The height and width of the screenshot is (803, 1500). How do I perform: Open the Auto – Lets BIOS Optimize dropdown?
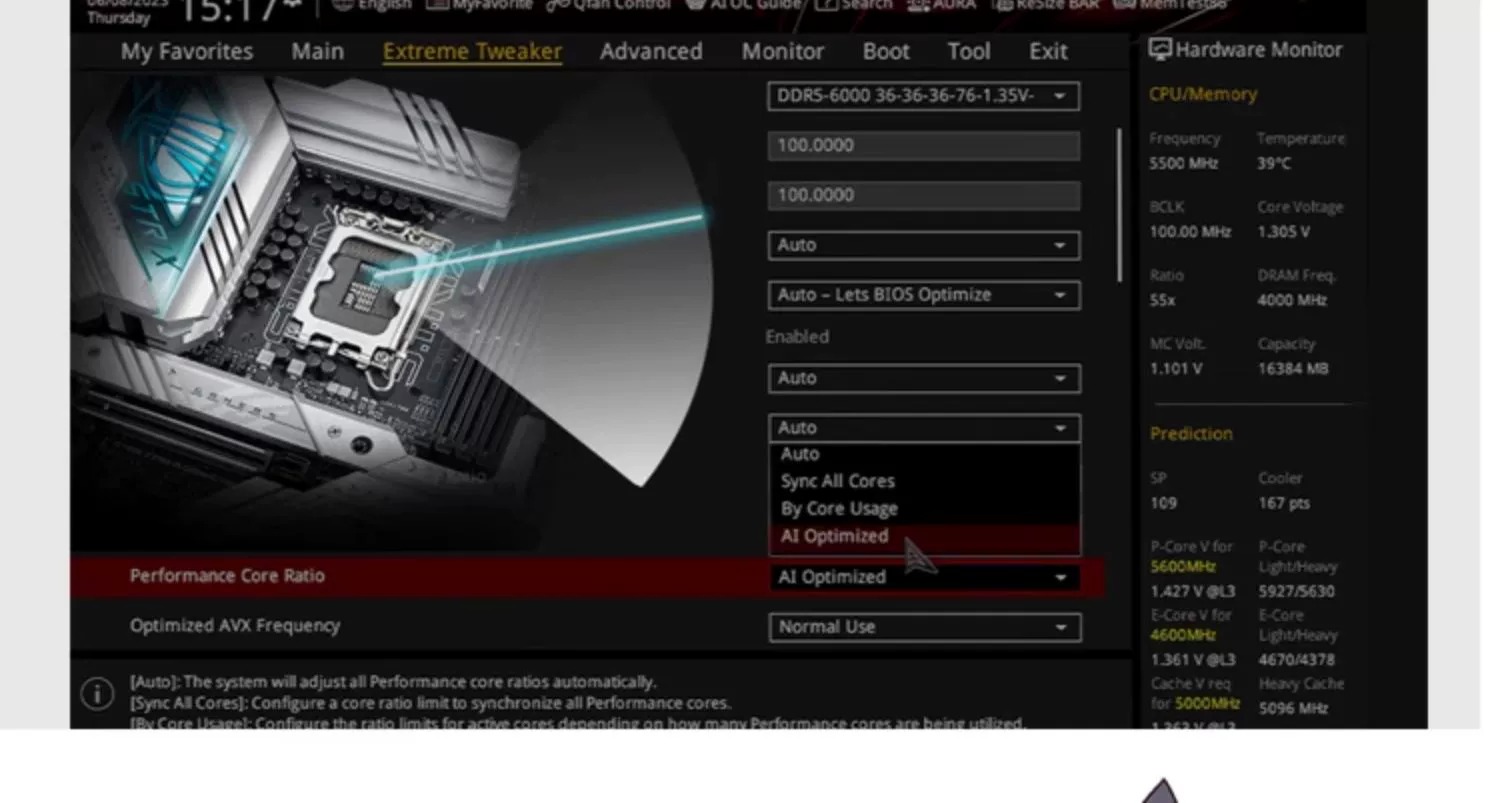pos(924,295)
